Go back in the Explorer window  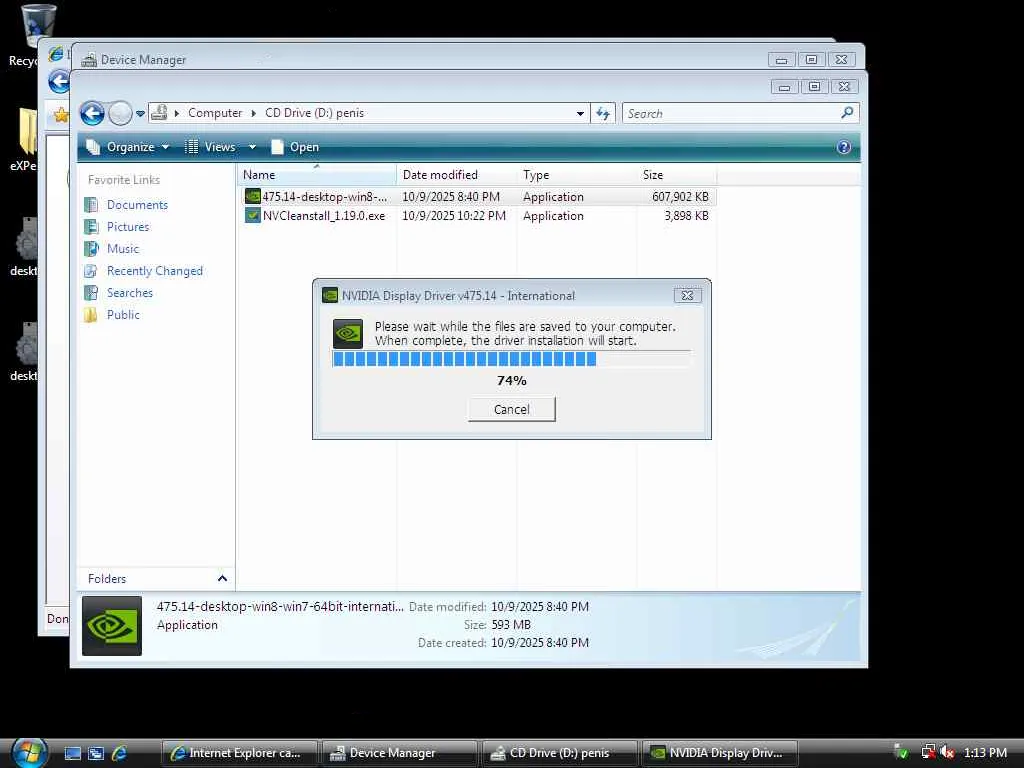(92, 114)
